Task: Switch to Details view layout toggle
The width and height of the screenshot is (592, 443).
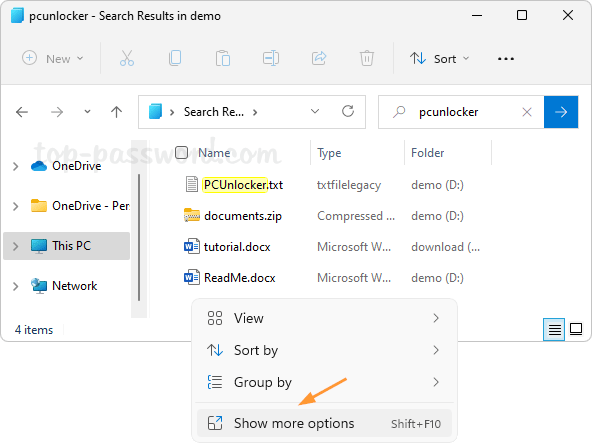Action: [x=554, y=329]
